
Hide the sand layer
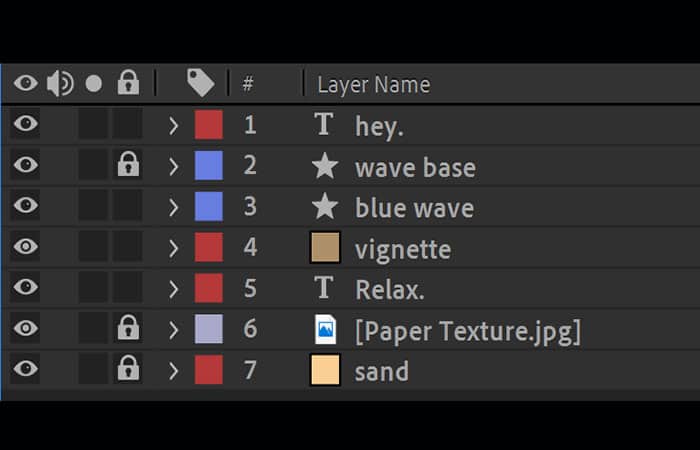[25, 368]
